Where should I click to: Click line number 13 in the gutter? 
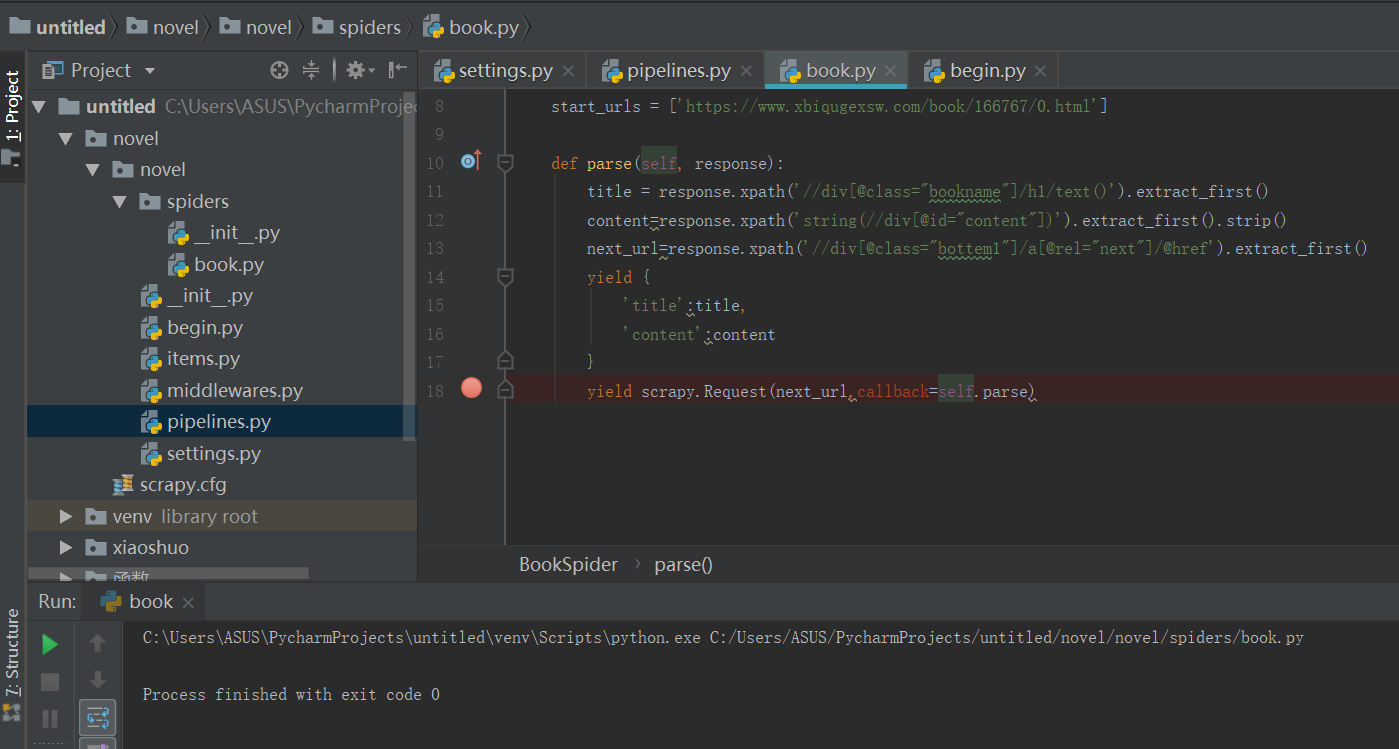[x=434, y=248]
